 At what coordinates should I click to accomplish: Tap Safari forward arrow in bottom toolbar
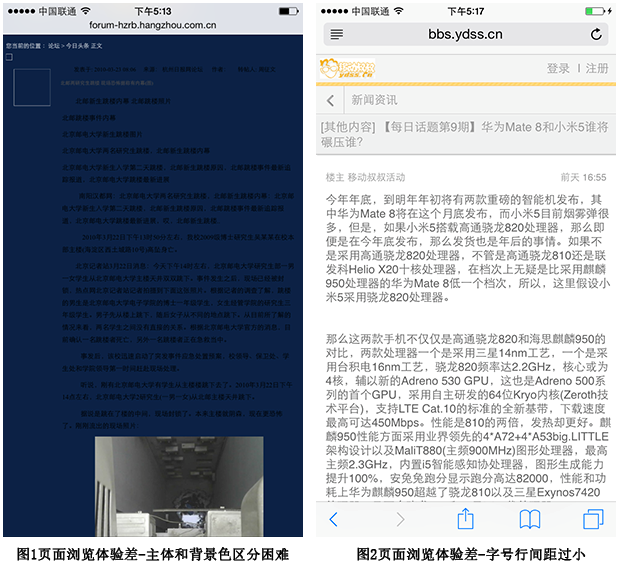click(400, 519)
